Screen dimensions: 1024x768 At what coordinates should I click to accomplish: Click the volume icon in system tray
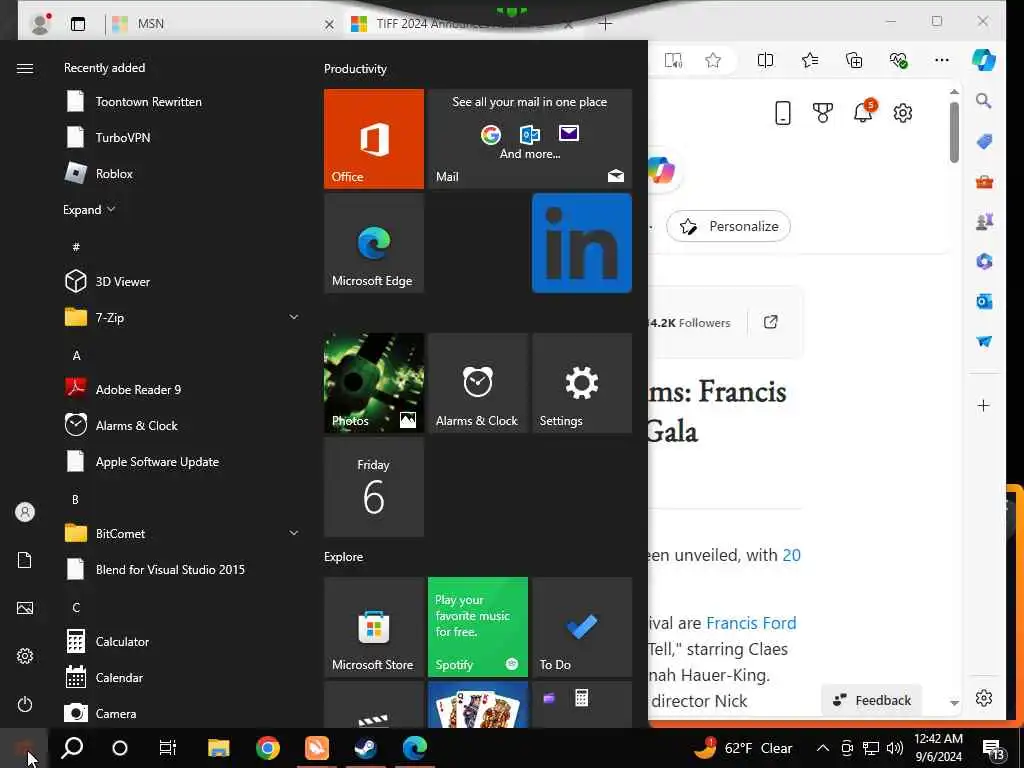[x=895, y=748]
